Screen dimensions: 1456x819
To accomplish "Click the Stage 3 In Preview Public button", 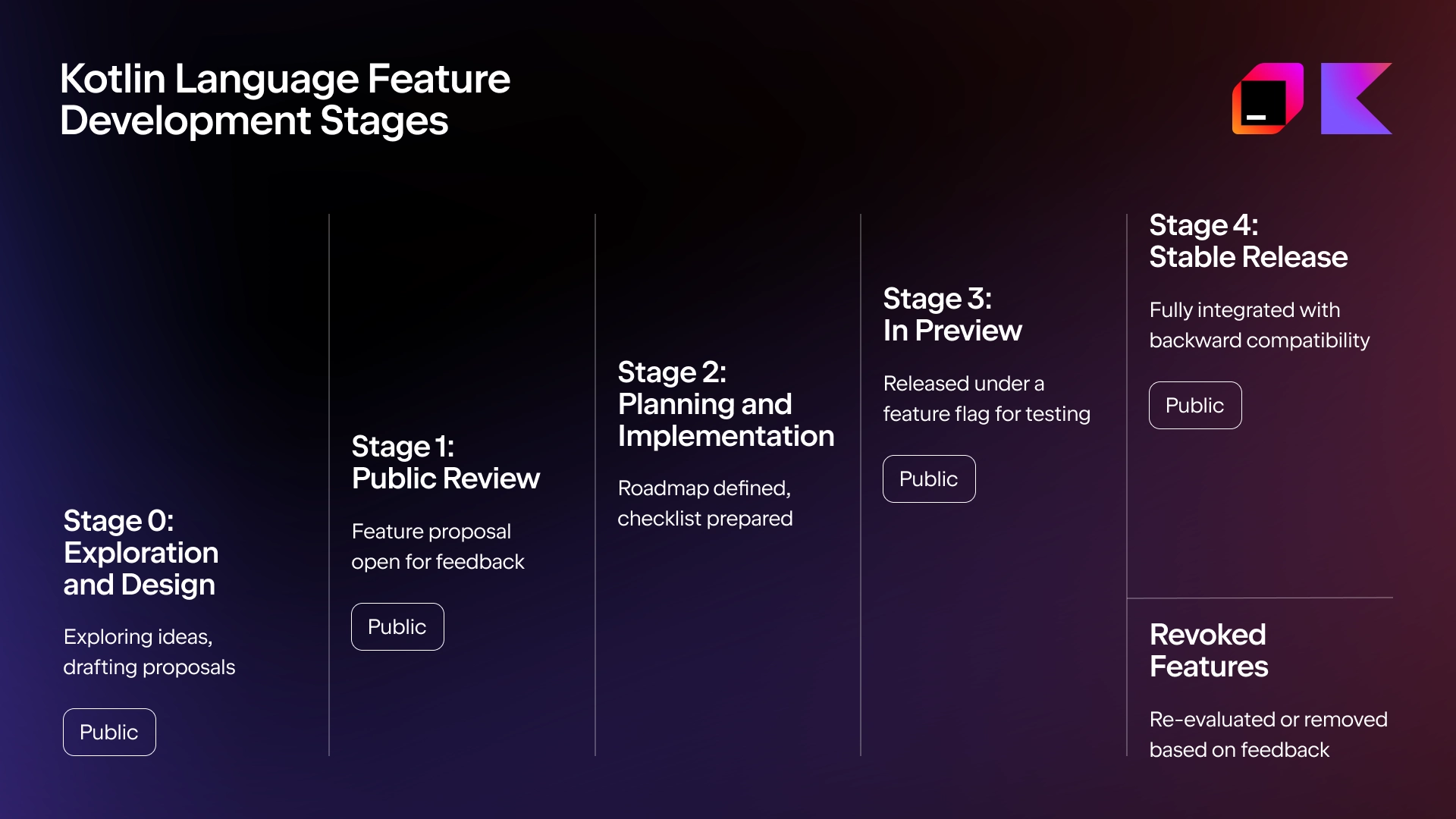I will click(x=927, y=478).
